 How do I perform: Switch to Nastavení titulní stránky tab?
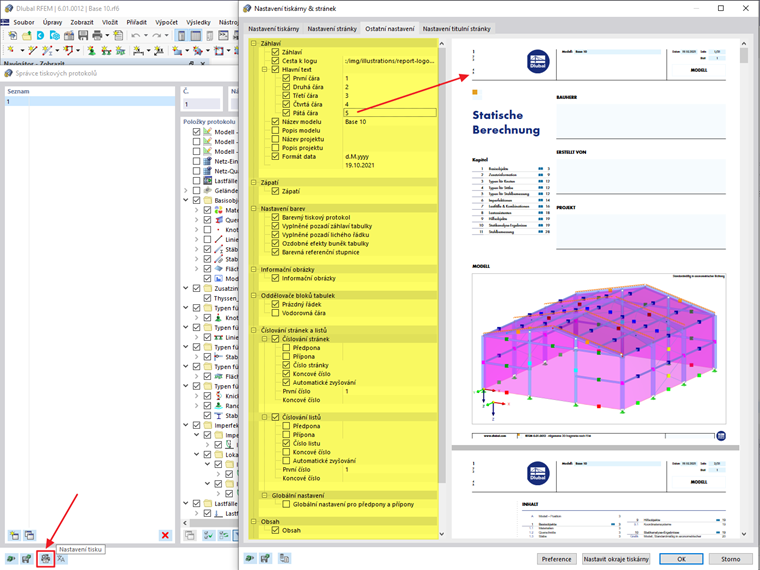(457, 29)
